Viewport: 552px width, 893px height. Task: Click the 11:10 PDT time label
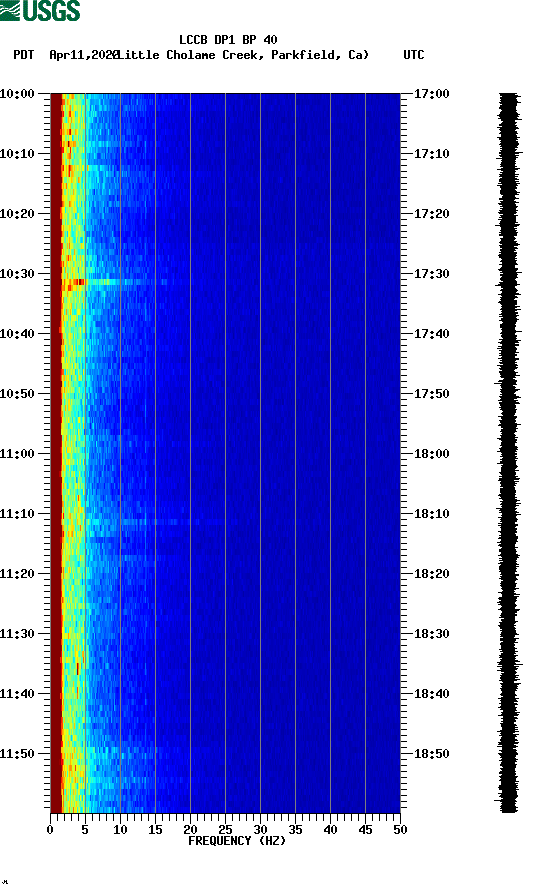(x=17, y=513)
